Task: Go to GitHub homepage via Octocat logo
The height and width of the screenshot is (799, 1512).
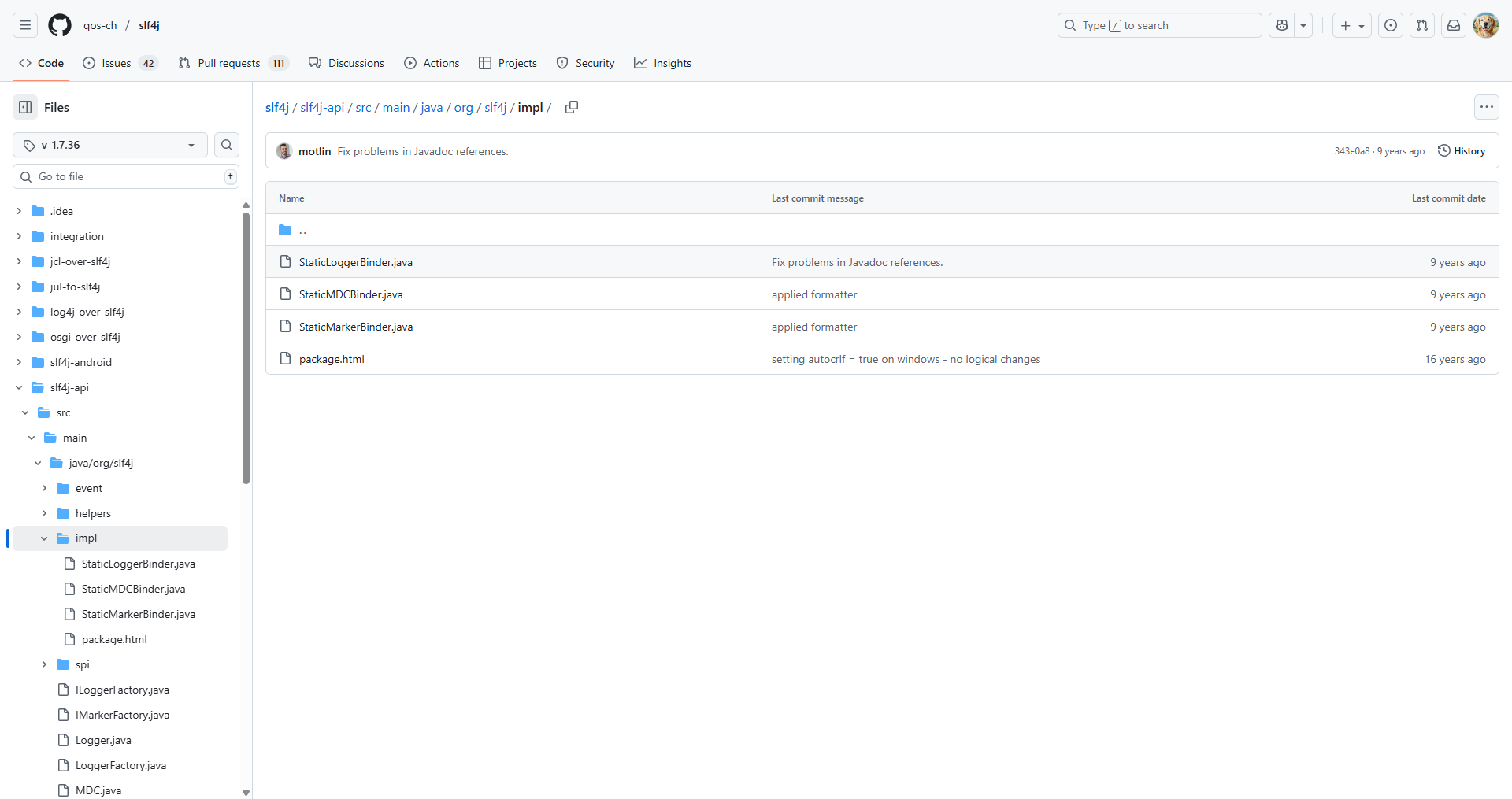Action: point(60,25)
